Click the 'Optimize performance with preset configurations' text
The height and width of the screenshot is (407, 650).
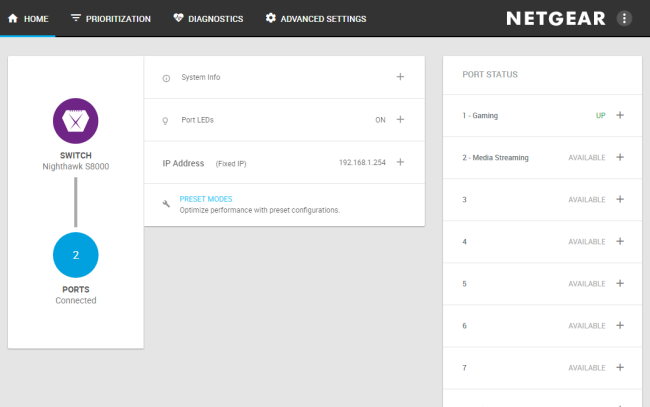pos(260,210)
